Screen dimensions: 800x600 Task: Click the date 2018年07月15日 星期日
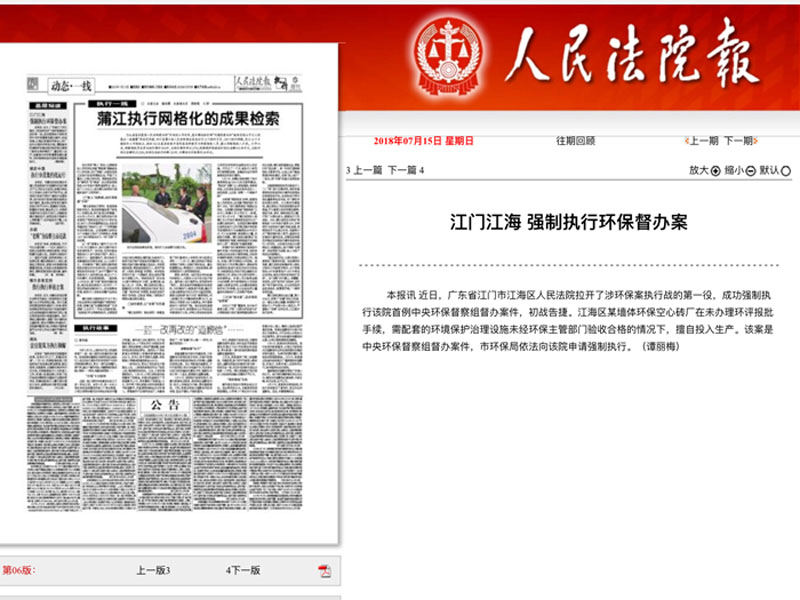[423, 141]
